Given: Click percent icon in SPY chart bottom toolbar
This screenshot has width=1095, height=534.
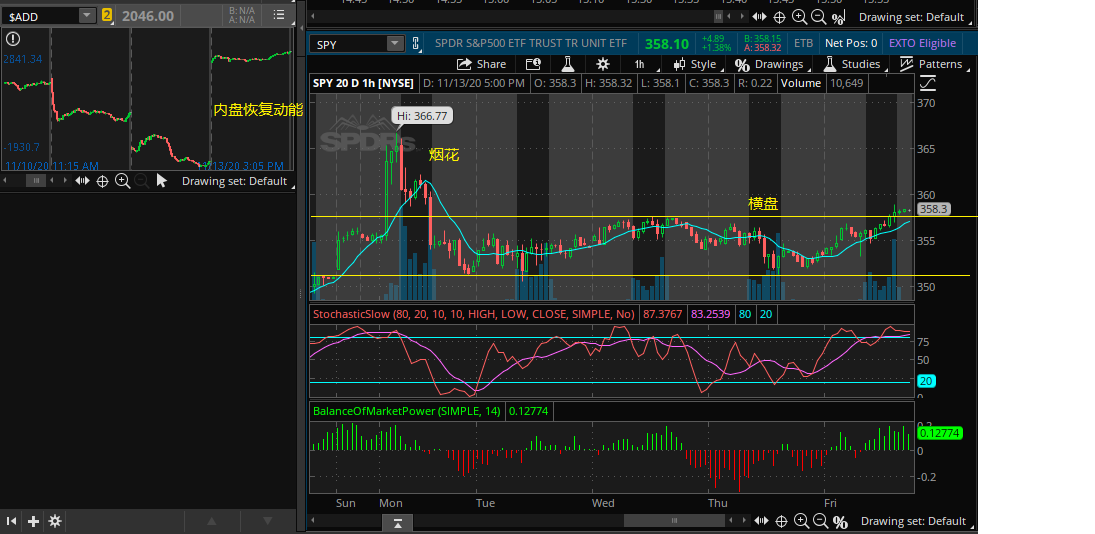Looking at the screenshot, I should (840, 521).
